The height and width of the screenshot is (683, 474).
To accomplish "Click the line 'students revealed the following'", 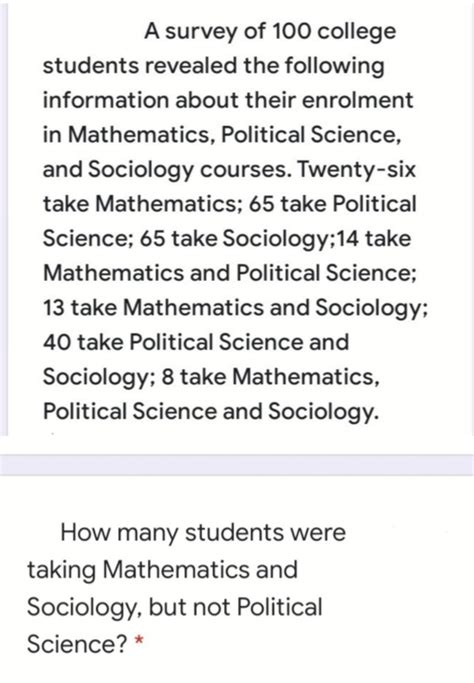I will click(x=213, y=66).
